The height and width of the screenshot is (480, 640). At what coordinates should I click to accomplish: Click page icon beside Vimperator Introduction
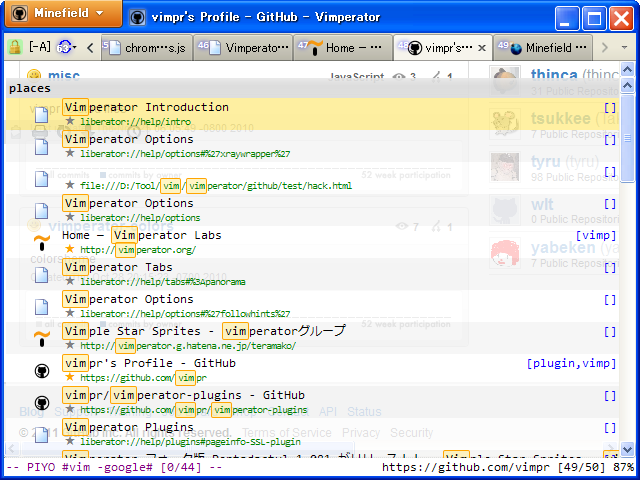pos(41,115)
